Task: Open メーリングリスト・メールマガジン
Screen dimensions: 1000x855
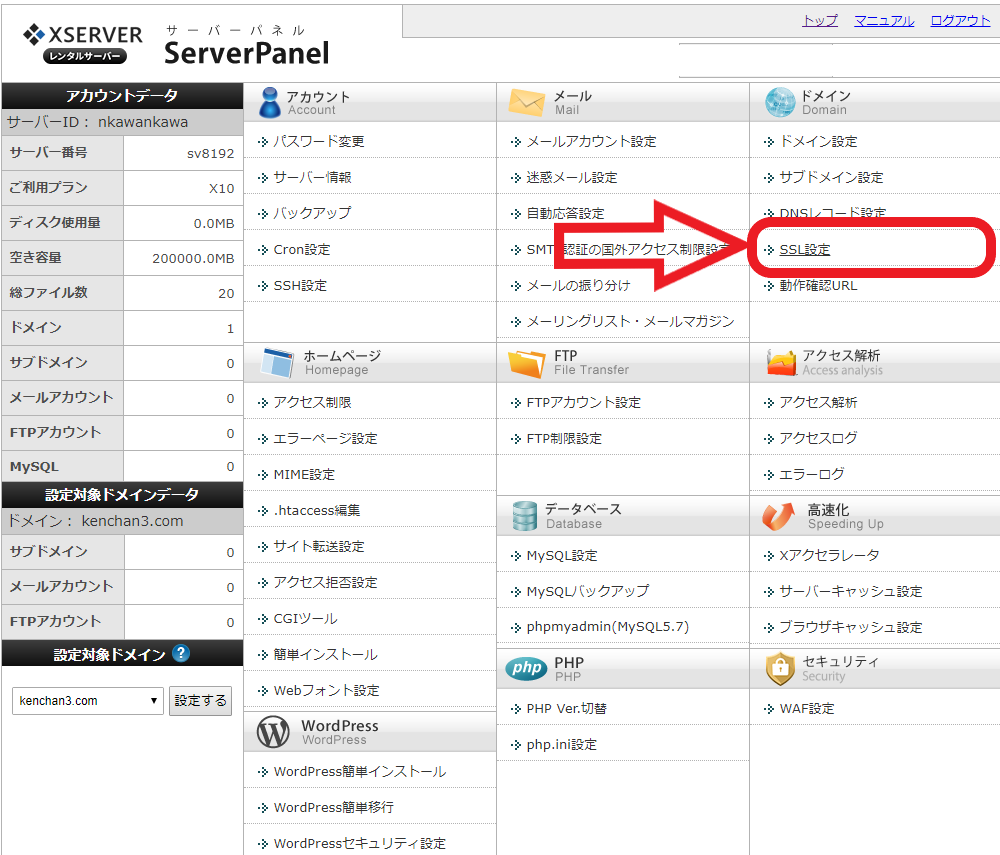Action: [x=630, y=321]
